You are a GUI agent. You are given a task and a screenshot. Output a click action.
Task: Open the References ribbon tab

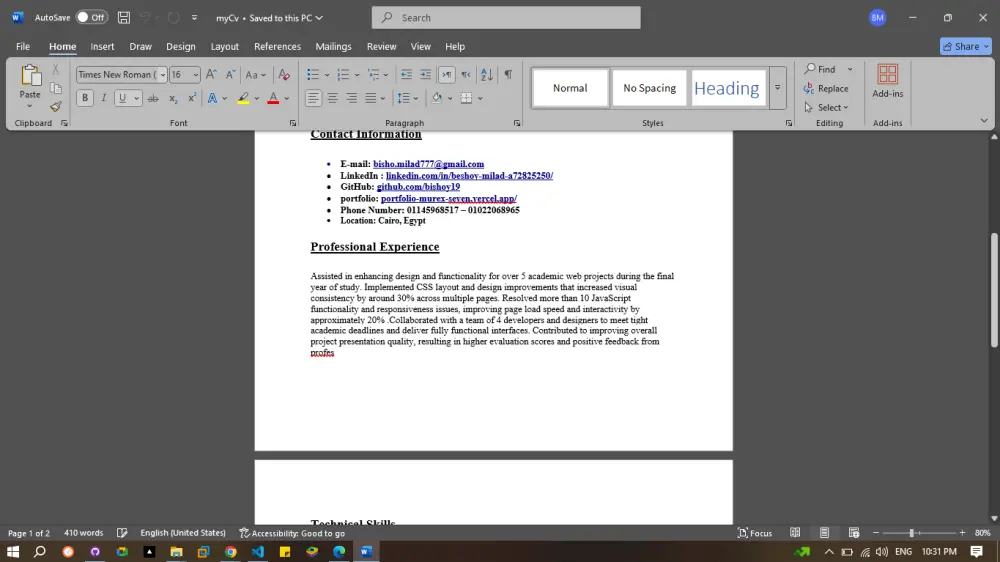point(277,47)
